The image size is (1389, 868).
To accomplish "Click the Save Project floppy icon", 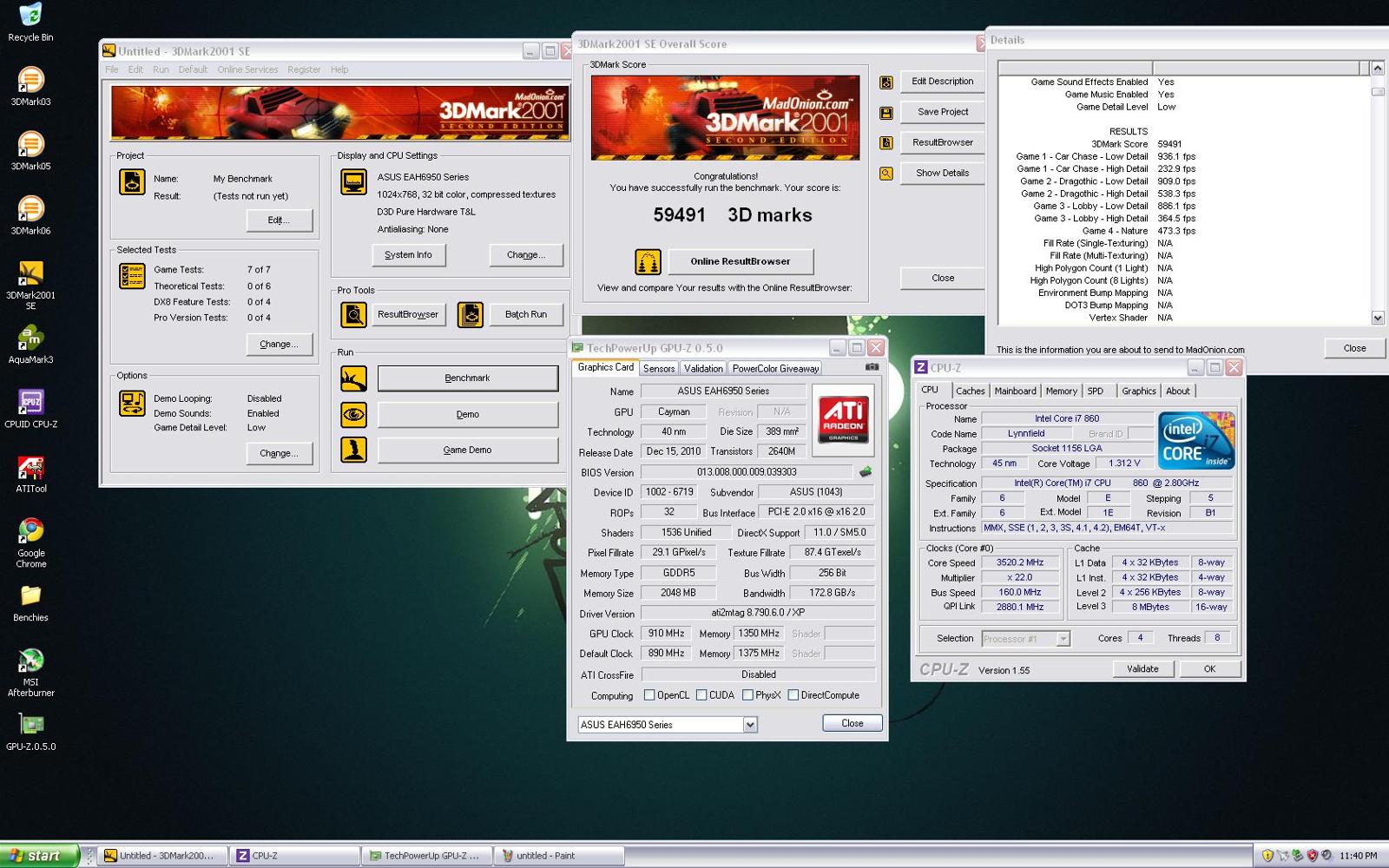I will pyautogui.click(x=886, y=113).
